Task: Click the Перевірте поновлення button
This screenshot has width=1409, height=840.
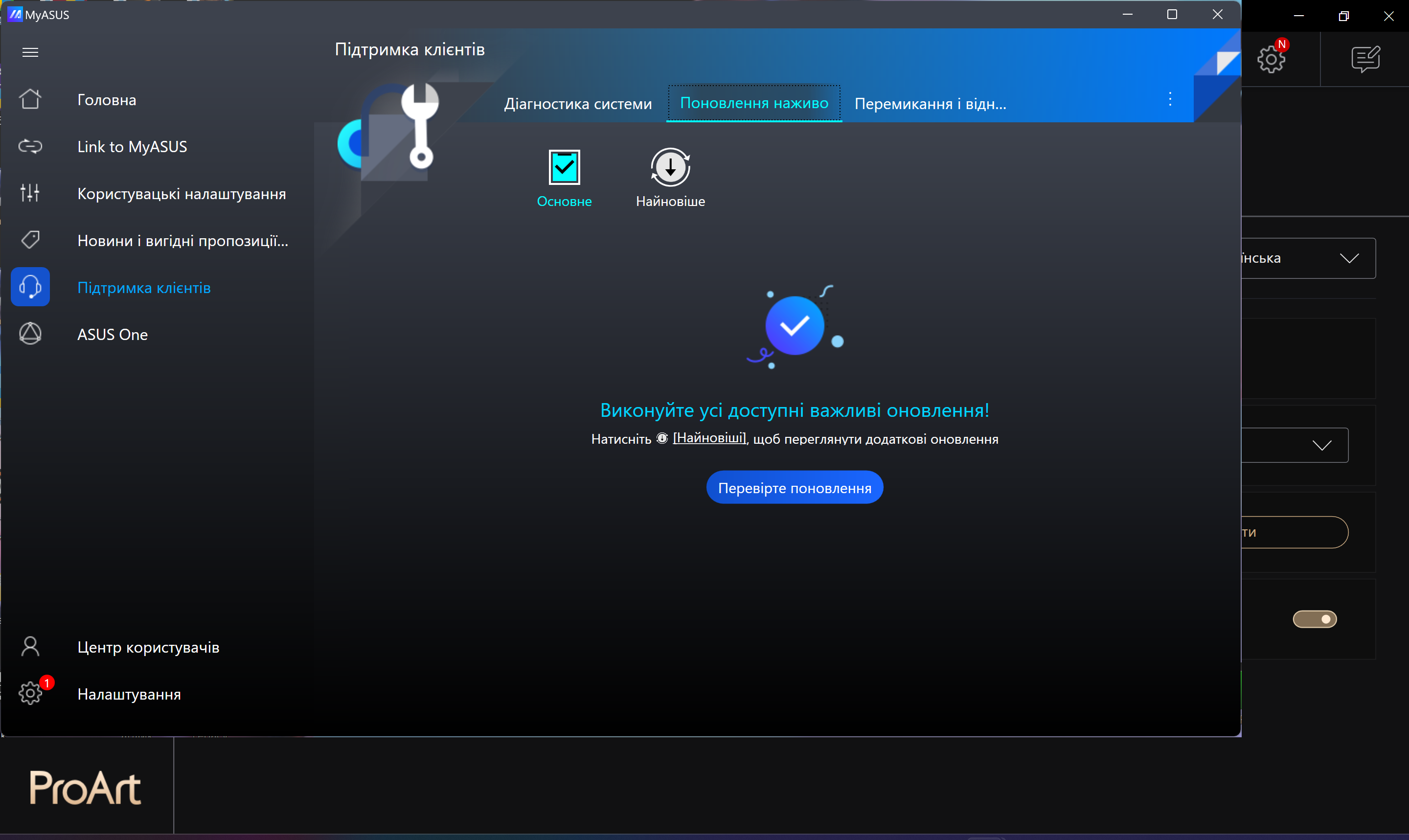Action: click(x=794, y=488)
